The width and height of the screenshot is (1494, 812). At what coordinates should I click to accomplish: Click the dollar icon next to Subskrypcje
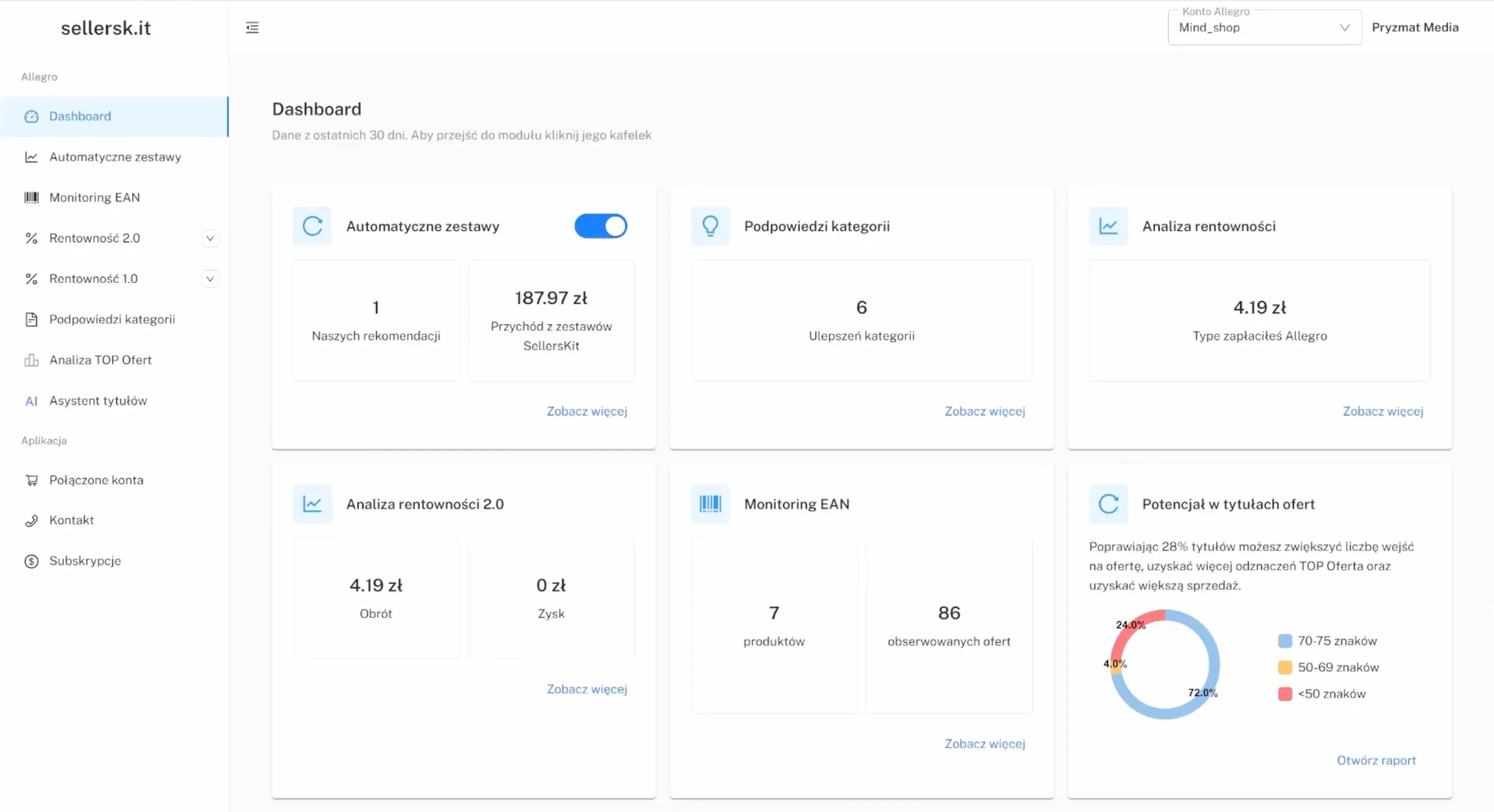(31, 561)
